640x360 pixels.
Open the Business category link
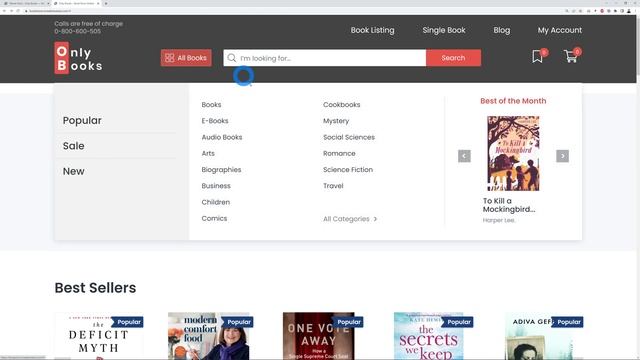216,186
